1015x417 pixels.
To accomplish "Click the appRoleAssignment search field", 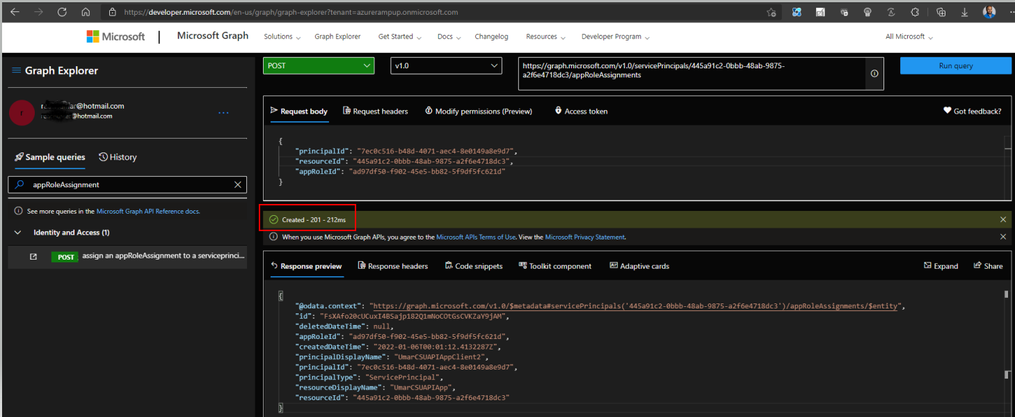I will click(x=127, y=185).
